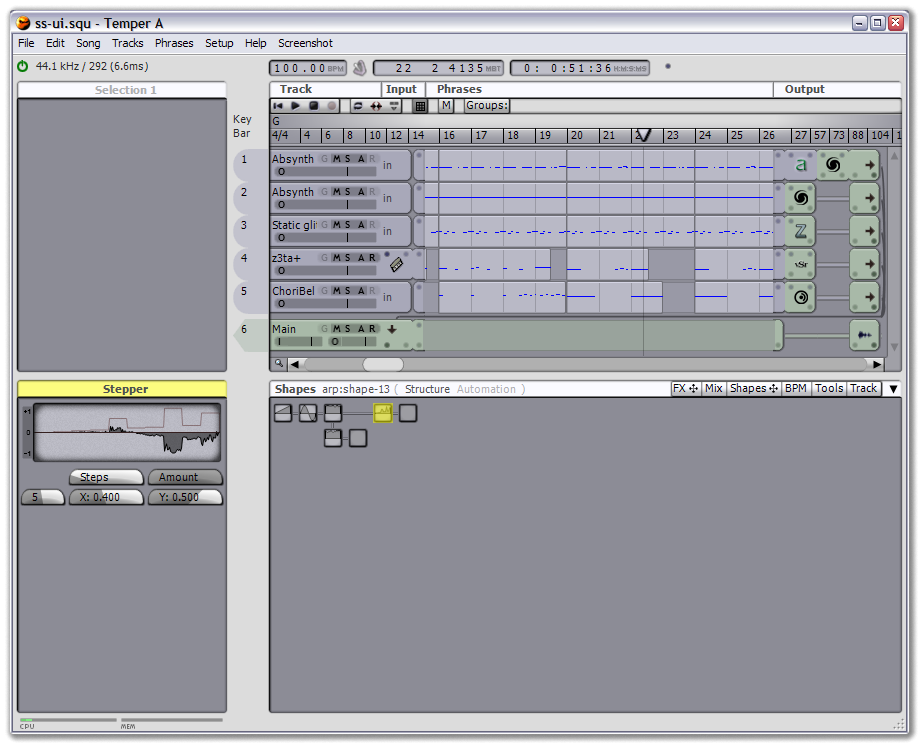Click the zoom magnifier icon below tracks
This screenshot has width=919, height=744.
[280, 363]
